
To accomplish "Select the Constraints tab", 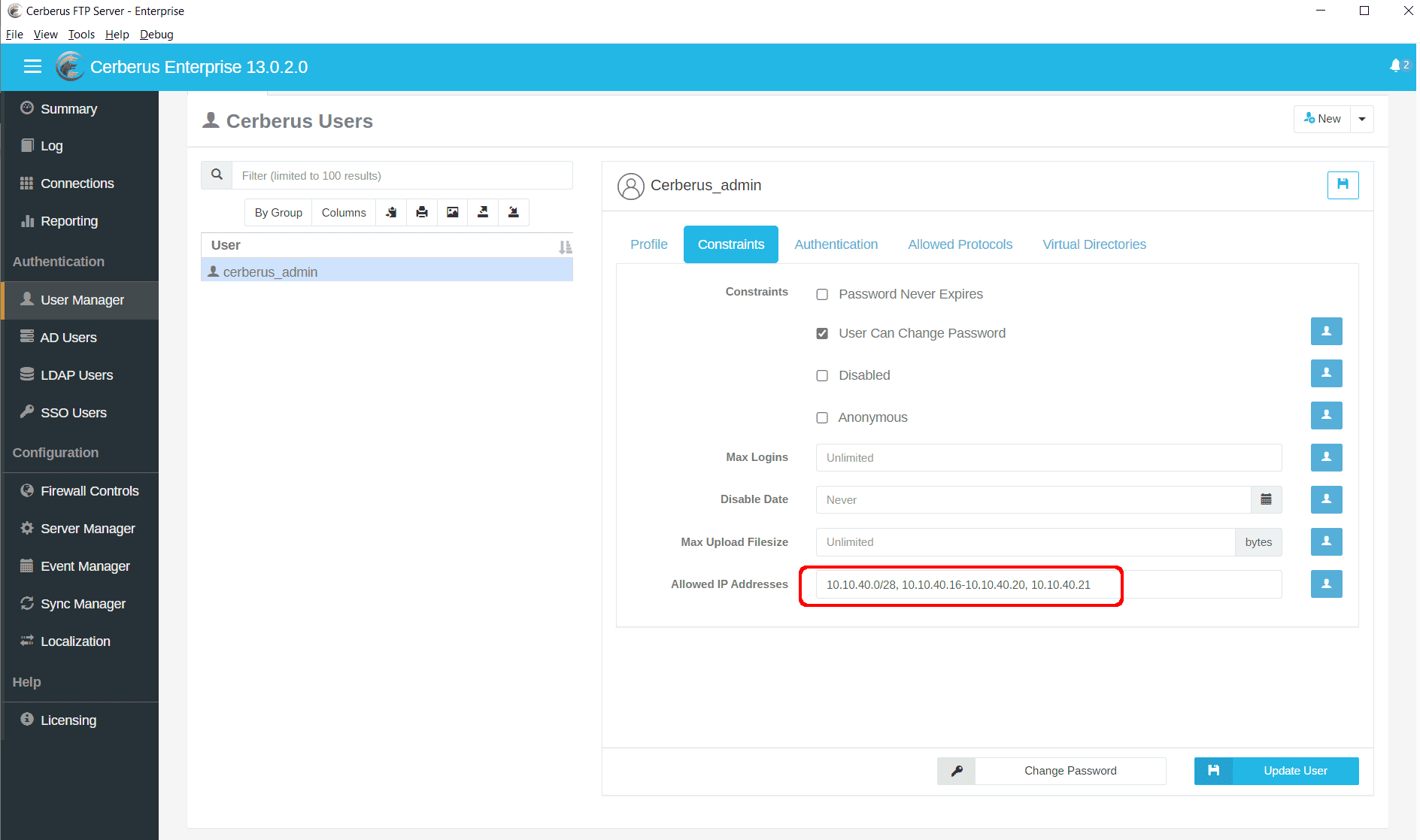I will 730,244.
